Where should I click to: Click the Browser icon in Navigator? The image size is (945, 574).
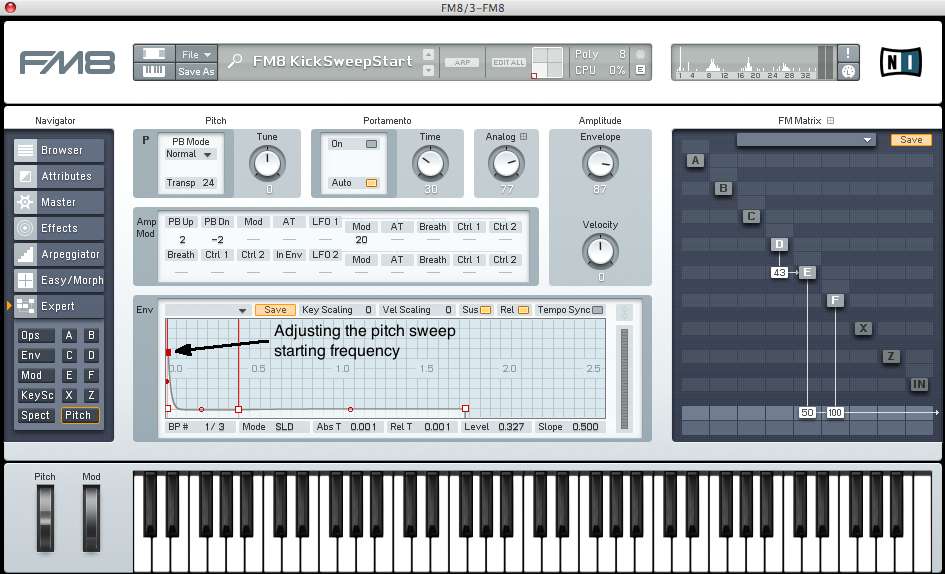pos(25,150)
